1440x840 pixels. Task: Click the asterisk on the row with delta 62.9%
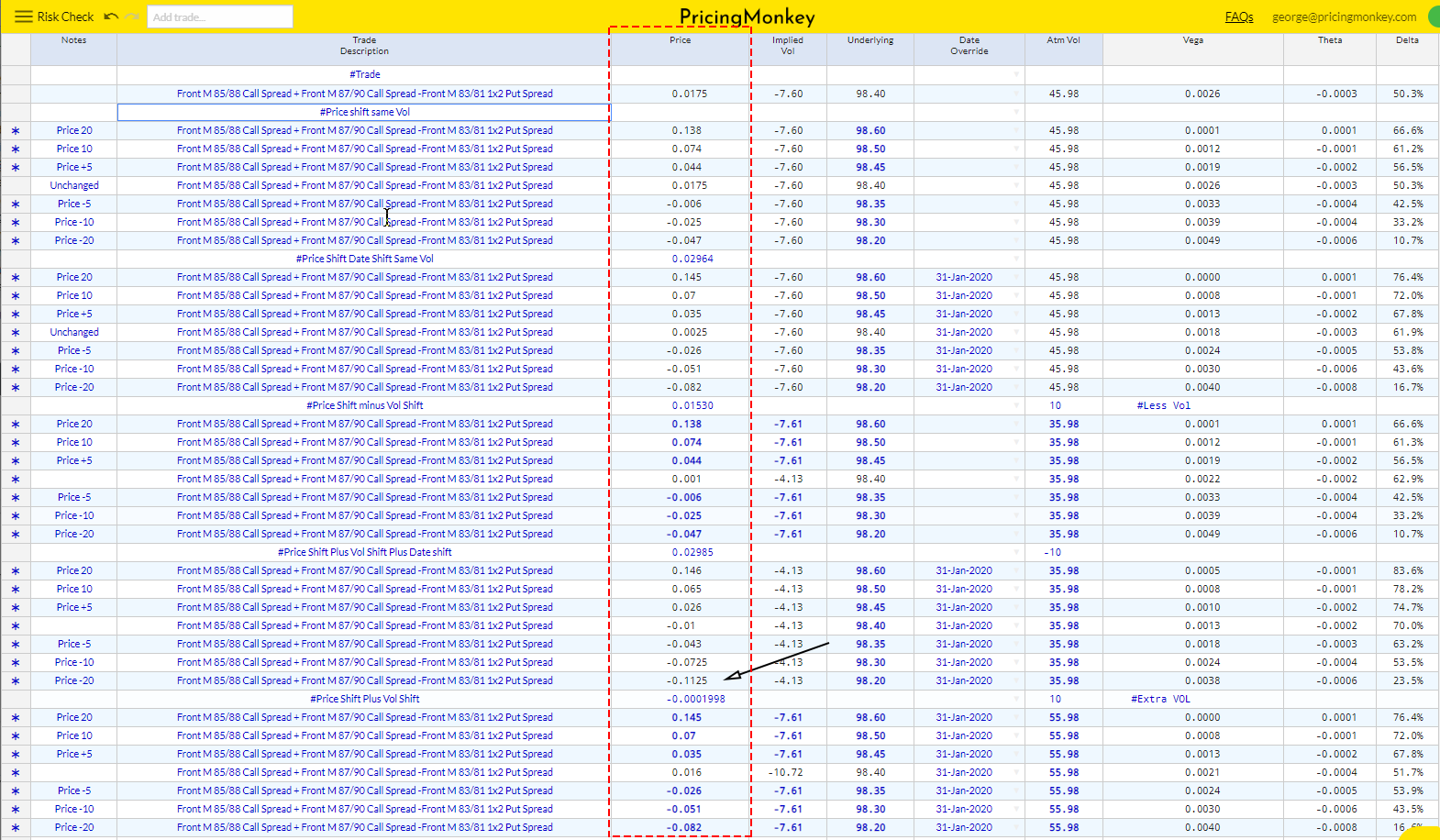[x=16, y=479]
